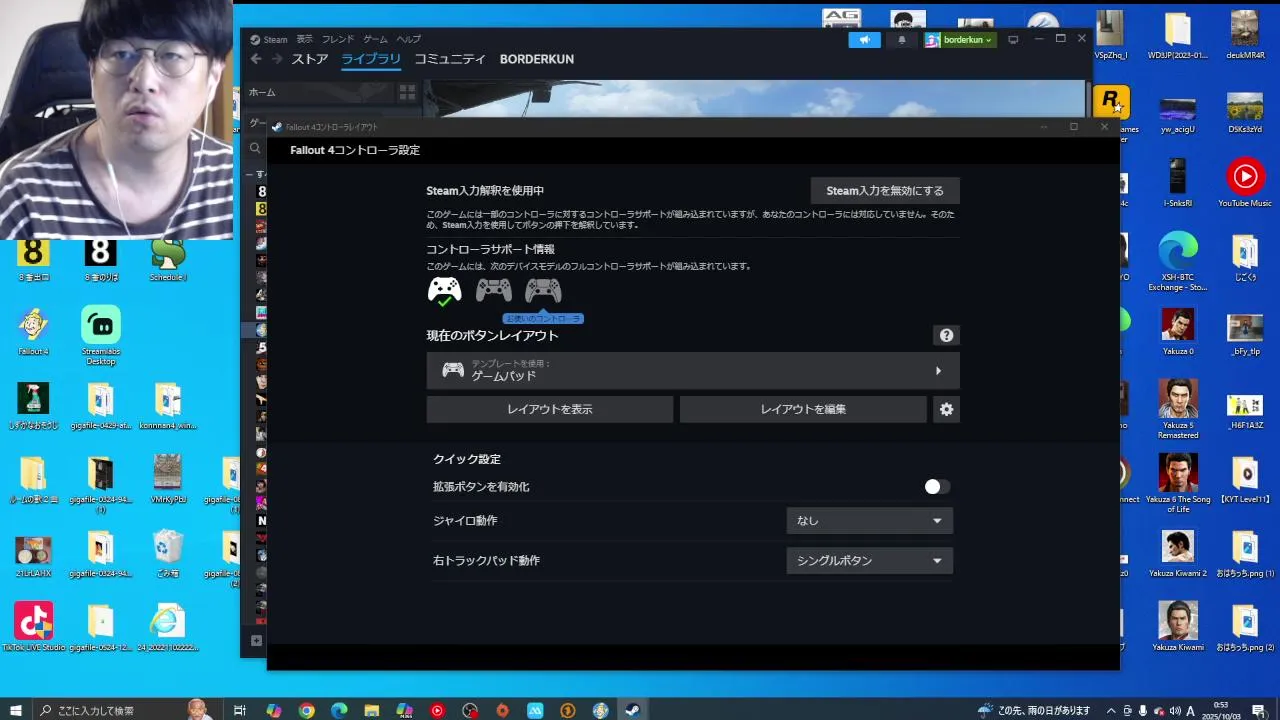Screen dimensions: 1280x720
Task: Open Fallout 4 desktop shortcut
Action: coord(33,331)
